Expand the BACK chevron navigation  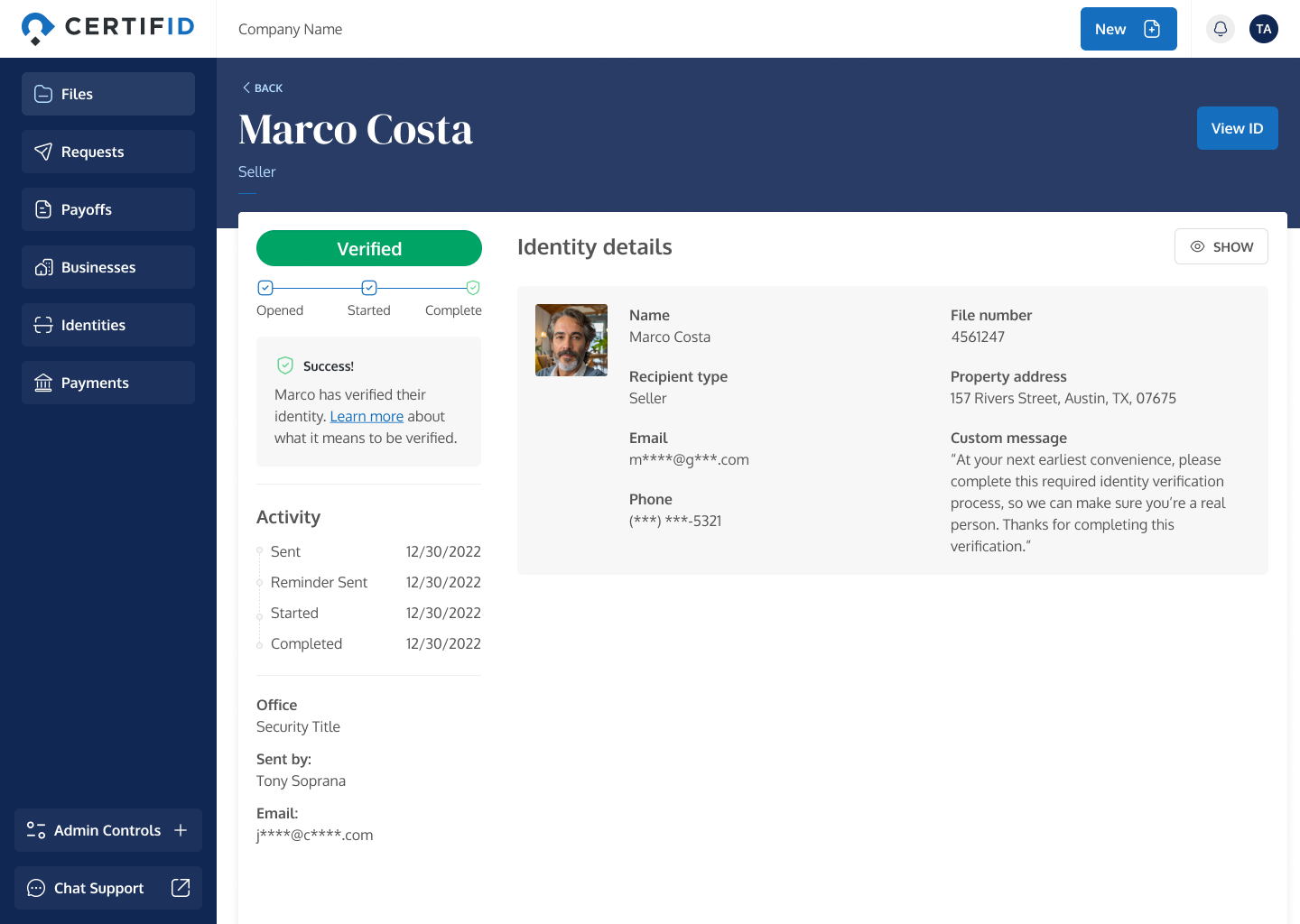point(246,87)
